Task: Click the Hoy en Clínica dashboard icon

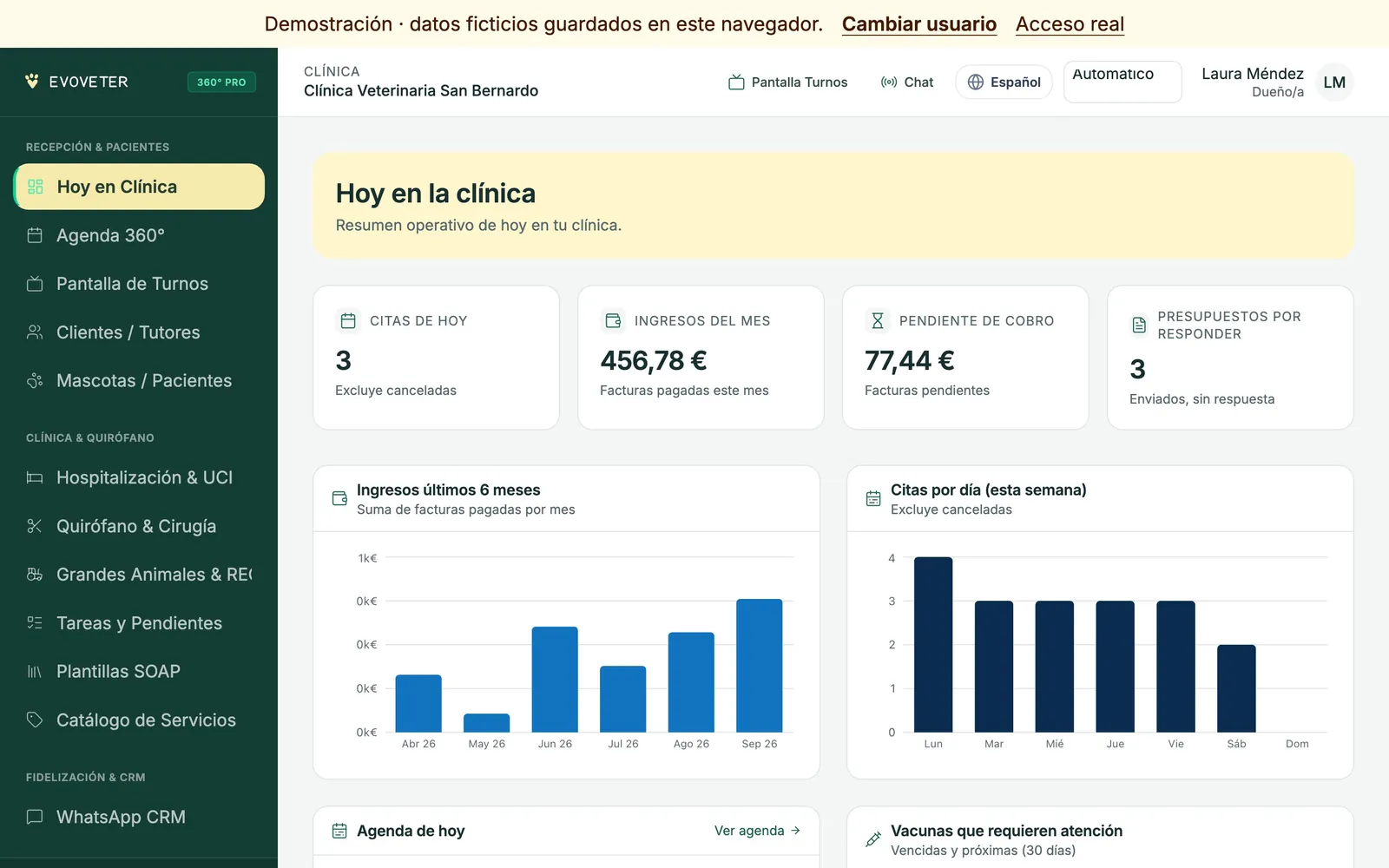Action: 36,187
